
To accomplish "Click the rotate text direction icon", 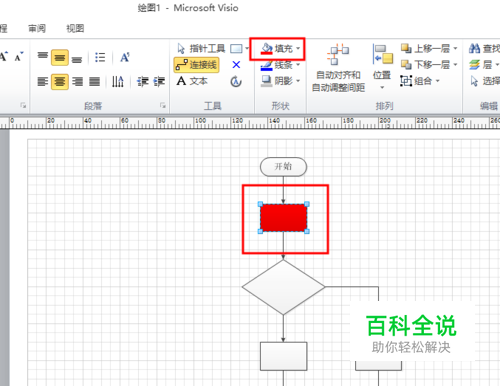I will (x=118, y=82).
